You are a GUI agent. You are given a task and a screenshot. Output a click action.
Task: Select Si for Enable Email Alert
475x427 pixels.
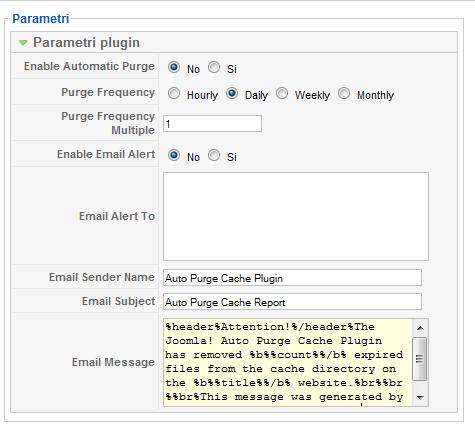pyautogui.click(x=214, y=155)
